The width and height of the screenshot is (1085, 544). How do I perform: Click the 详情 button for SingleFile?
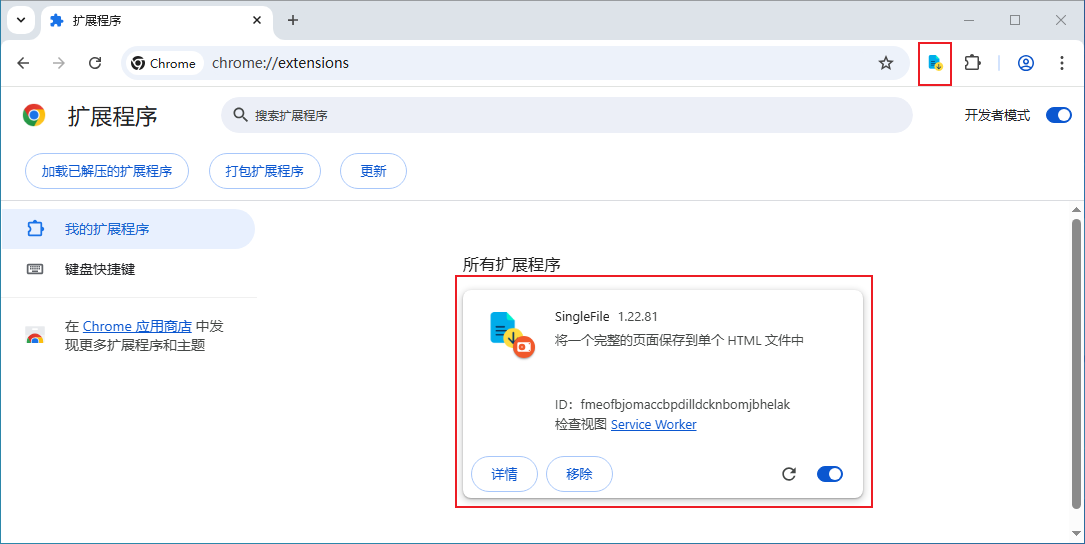pyautogui.click(x=504, y=474)
